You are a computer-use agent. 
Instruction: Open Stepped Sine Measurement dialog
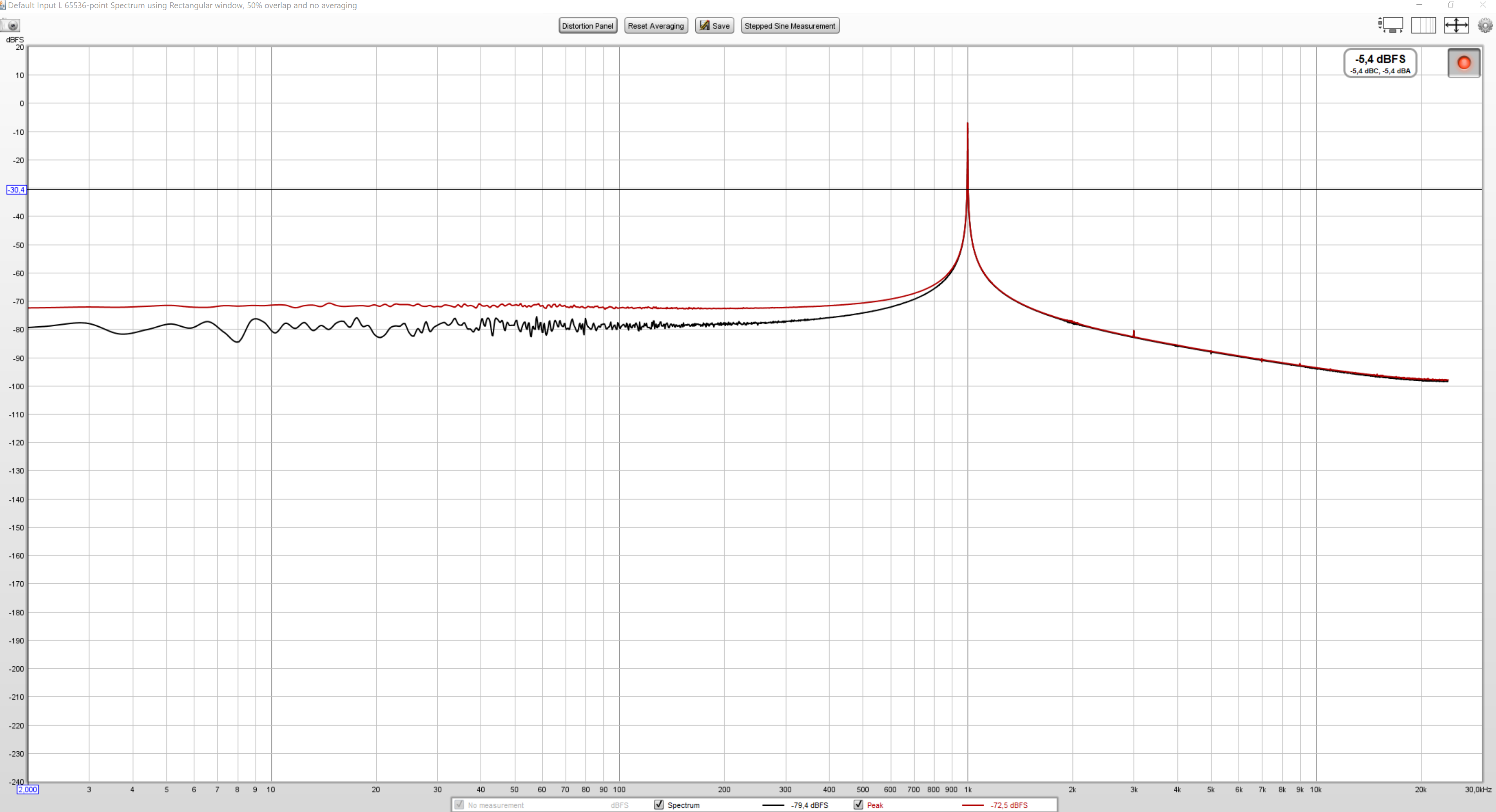[789, 25]
